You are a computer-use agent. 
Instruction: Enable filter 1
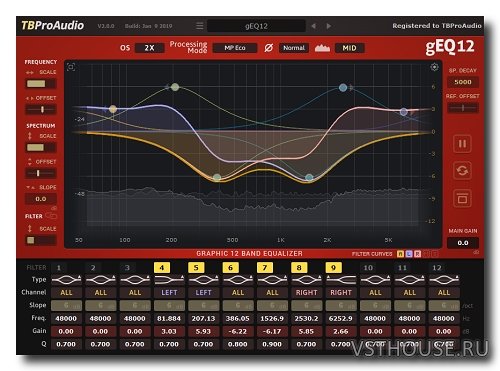click(x=59, y=267)
